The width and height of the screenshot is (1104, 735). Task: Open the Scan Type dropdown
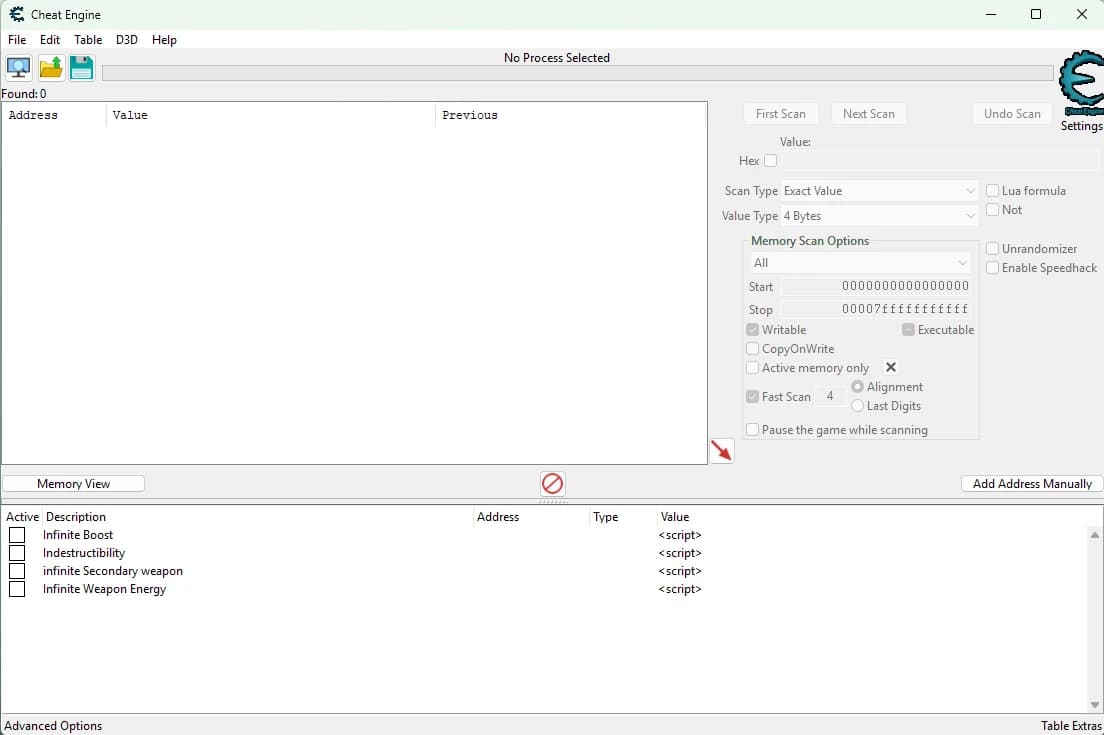(x=879, y=191)
